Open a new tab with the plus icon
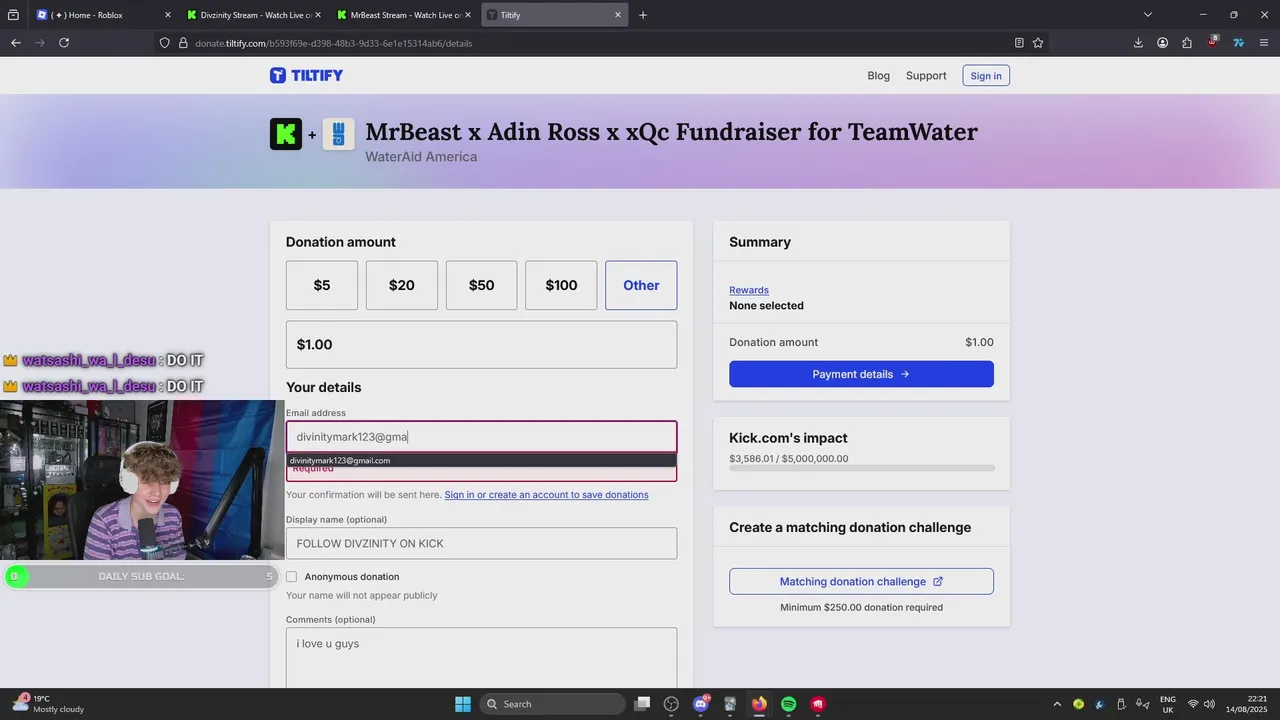The width and height of the screenshot is (1280, 720). pyautogui.click(x=643, y=15)
